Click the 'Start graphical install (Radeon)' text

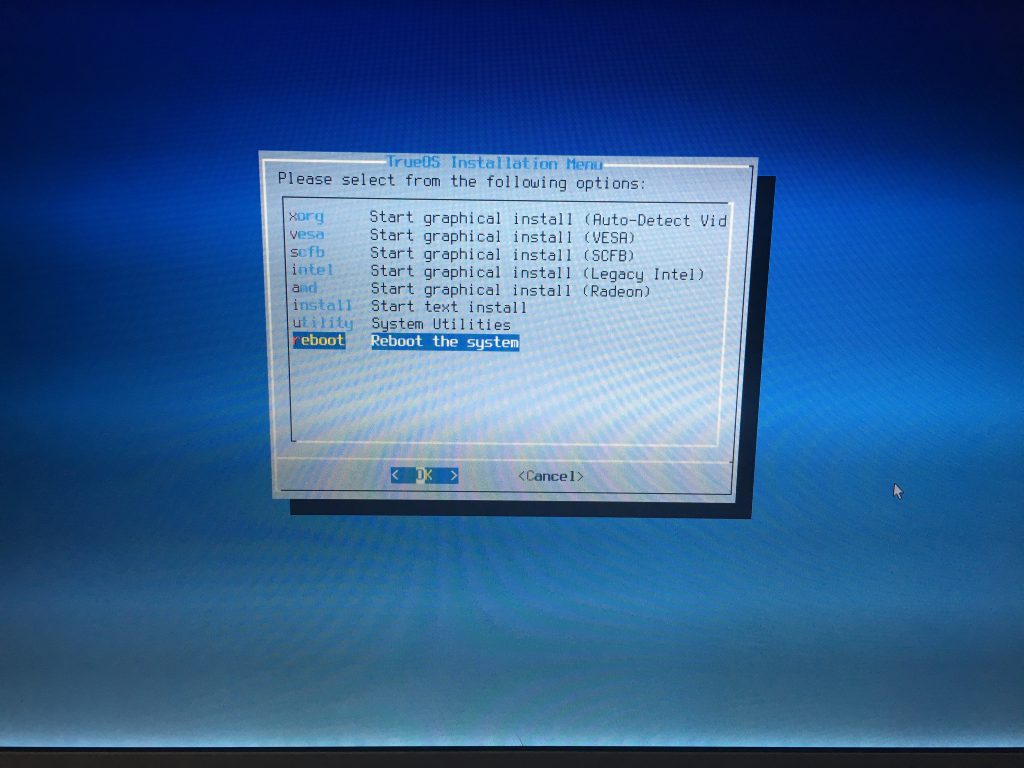511,290
